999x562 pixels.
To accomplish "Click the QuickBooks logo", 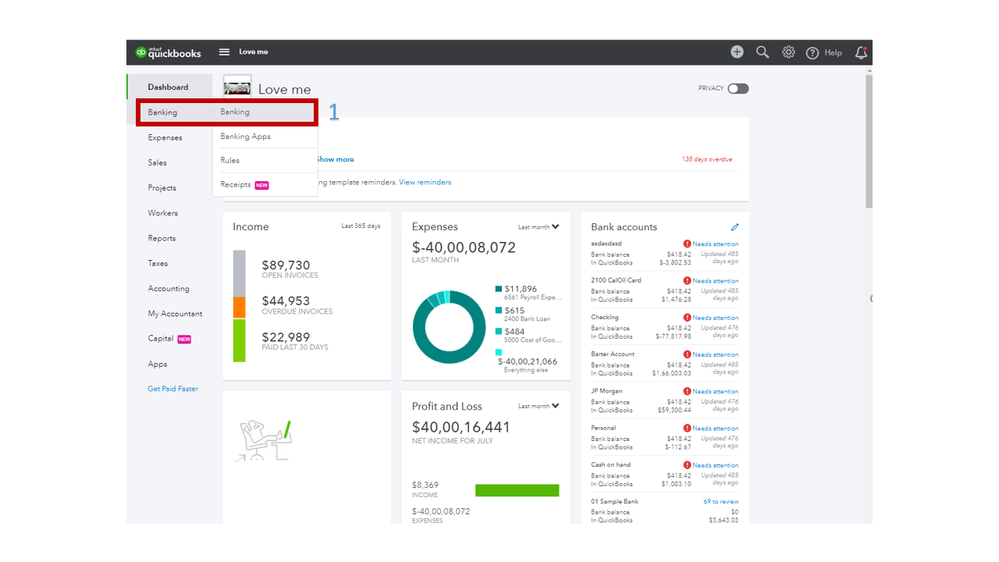I will pos(168,52).
